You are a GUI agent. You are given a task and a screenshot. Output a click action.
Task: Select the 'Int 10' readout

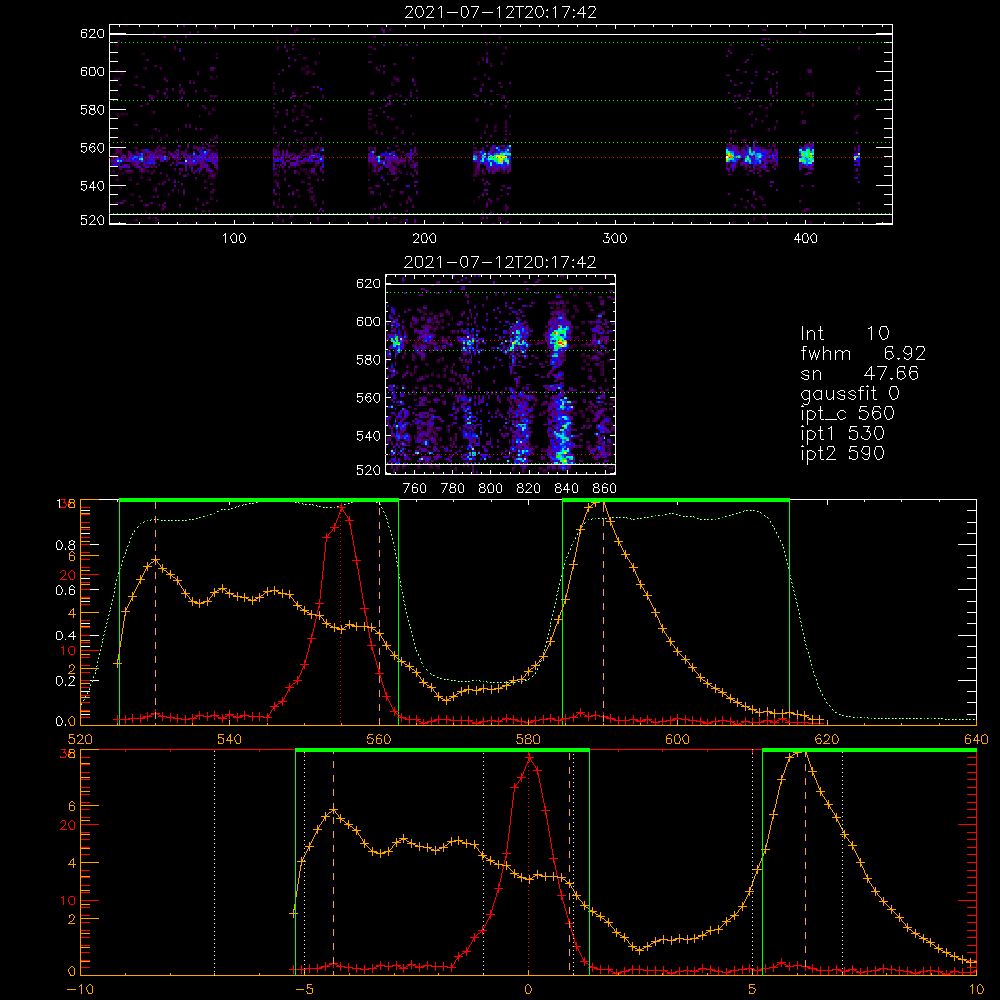coord(844,334)
